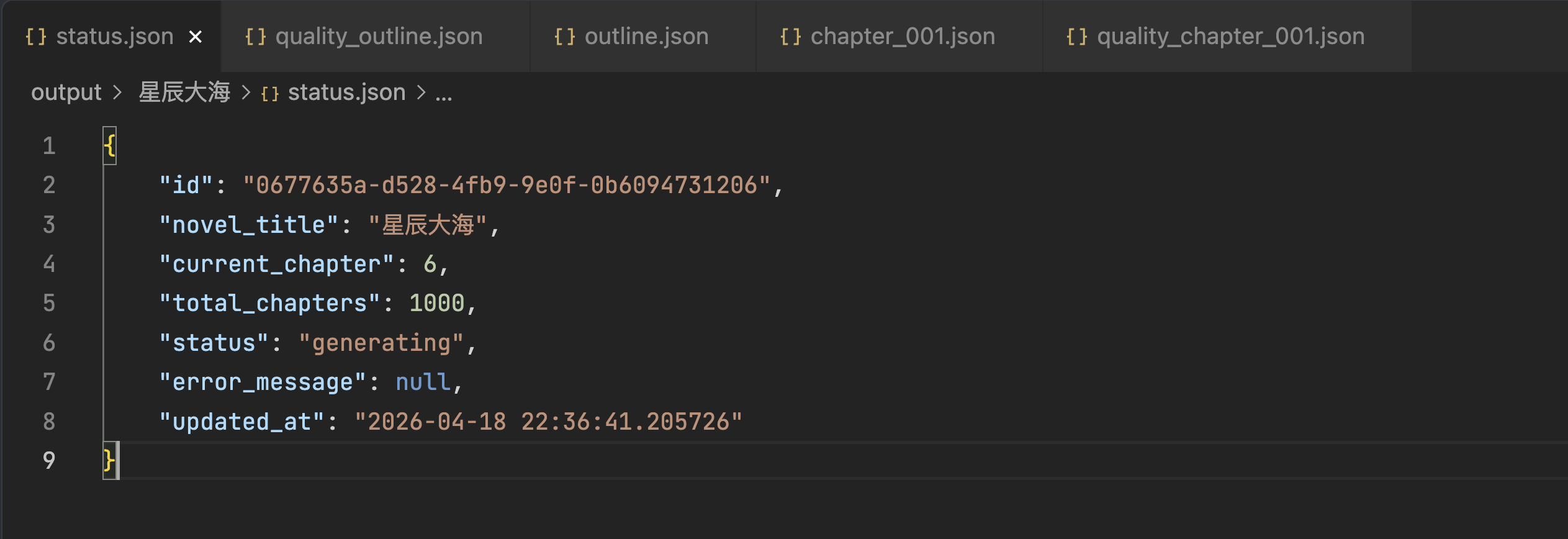This screenshot has width=1568, height=539.
Task: Click the JSON icon in the breadcrumb
Action: pos(270,94)
